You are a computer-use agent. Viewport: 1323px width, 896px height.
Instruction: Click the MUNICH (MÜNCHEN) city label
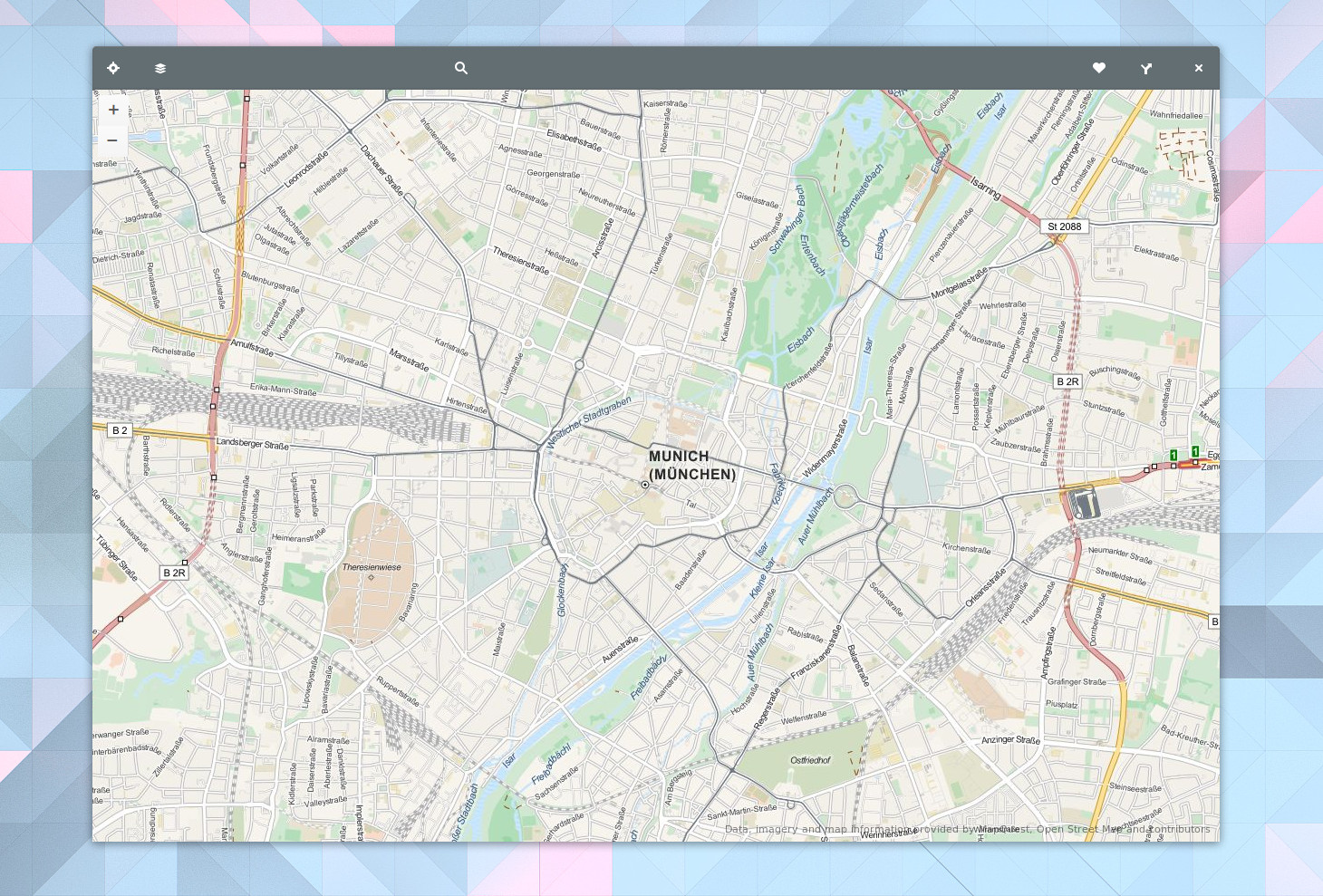692,465
